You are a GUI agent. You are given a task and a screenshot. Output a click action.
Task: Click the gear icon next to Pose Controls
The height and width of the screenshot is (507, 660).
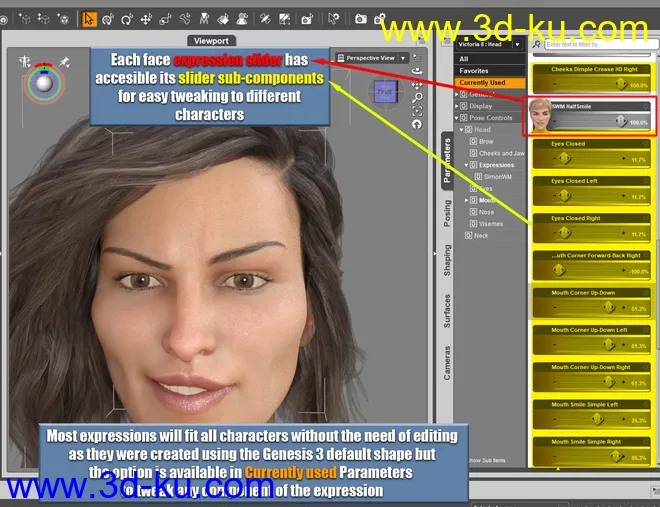pyautogui.click(x=463, y=117)
